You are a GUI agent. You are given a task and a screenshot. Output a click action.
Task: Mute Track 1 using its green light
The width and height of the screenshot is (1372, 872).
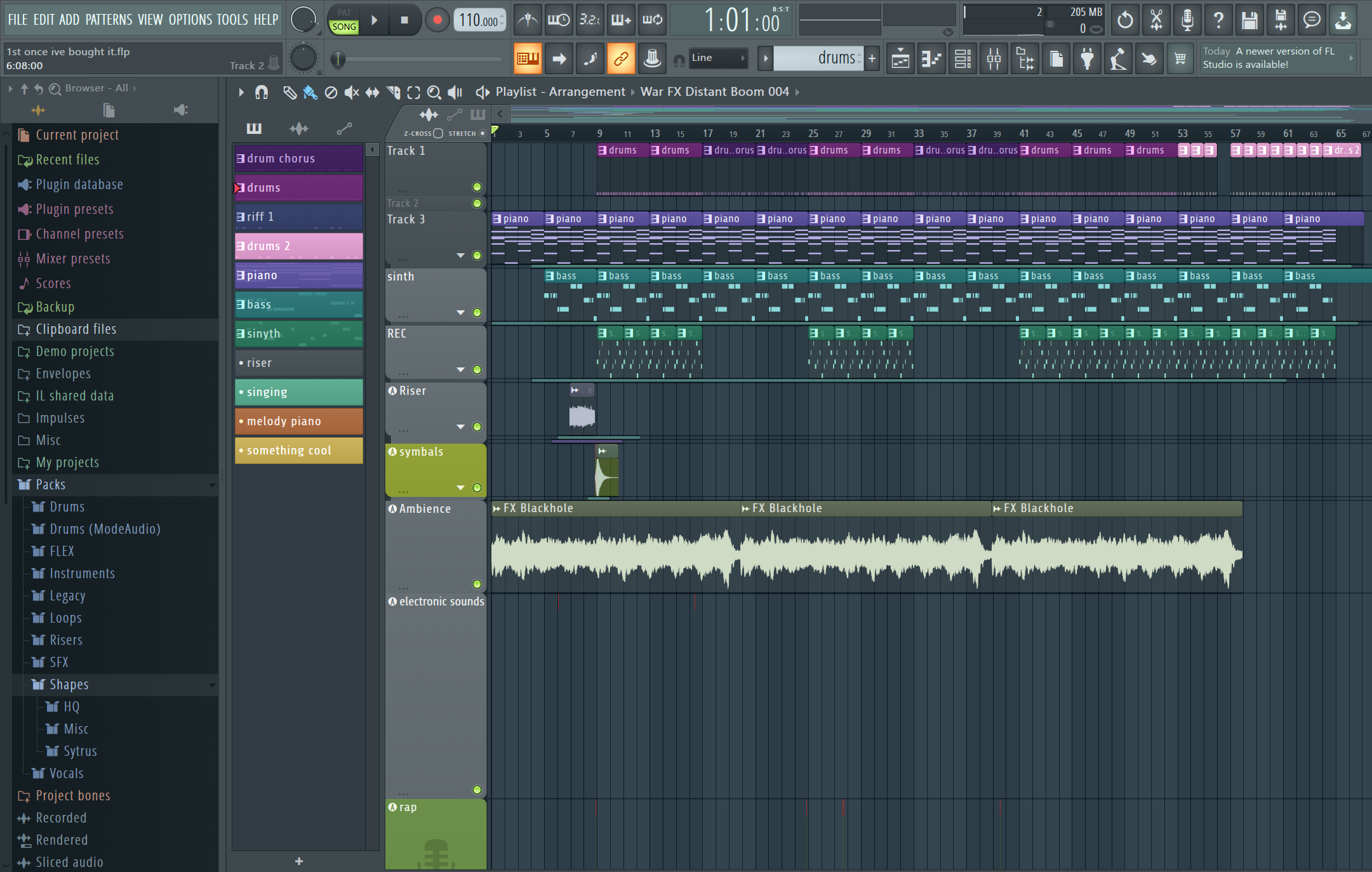click(x=477, y=187)
